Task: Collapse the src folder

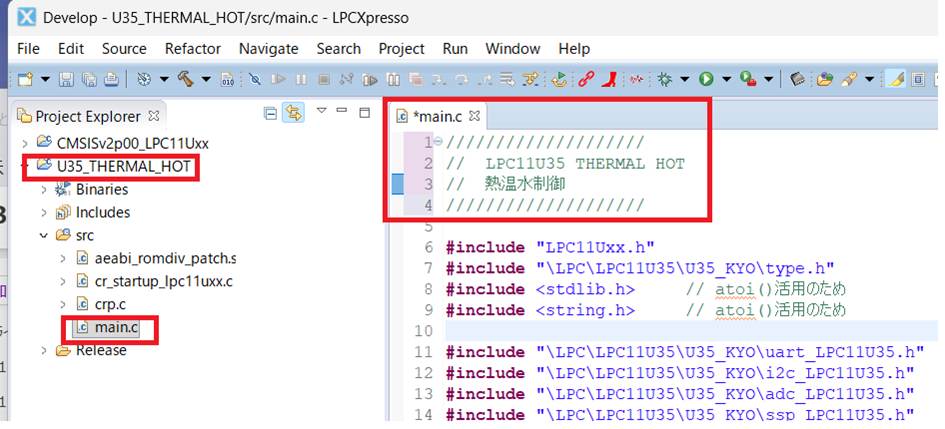Action: pos(43,235)
